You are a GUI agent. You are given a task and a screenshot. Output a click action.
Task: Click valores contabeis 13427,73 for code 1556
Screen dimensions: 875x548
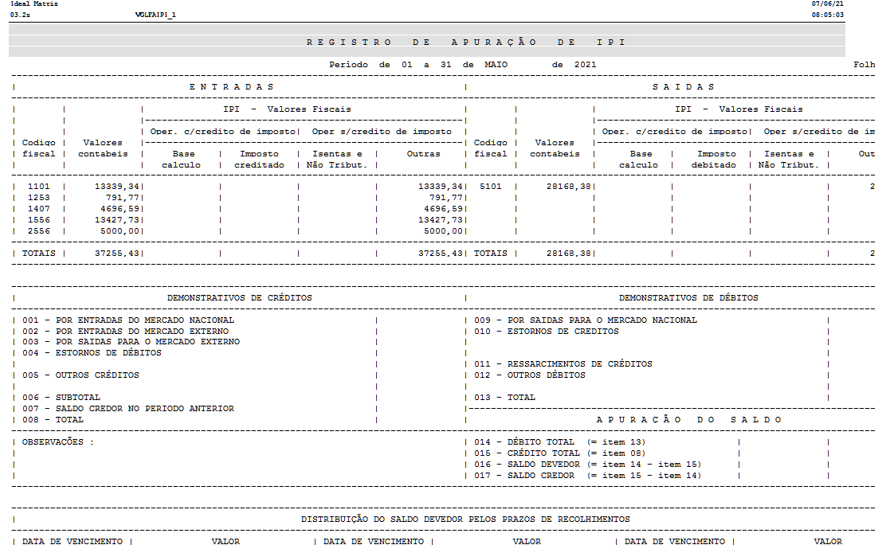tap(117, 220)
